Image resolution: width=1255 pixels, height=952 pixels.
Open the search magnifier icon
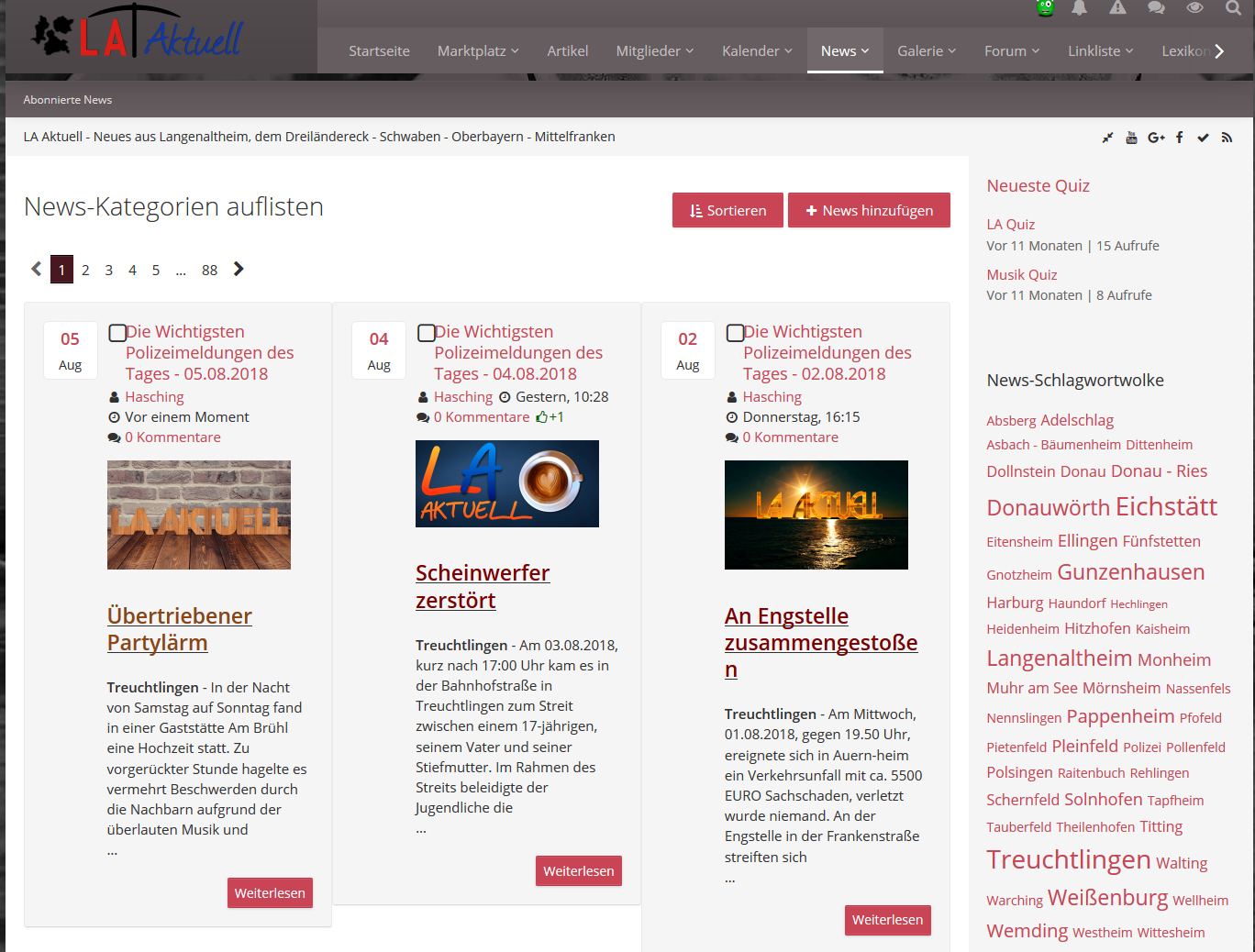tap(1233, 8)
